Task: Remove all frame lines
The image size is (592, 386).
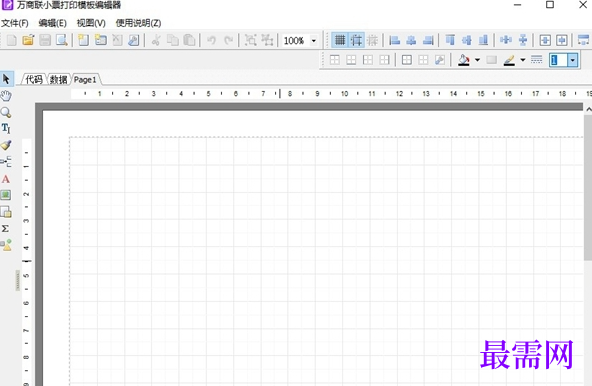Action: click(x=423, y=60)
